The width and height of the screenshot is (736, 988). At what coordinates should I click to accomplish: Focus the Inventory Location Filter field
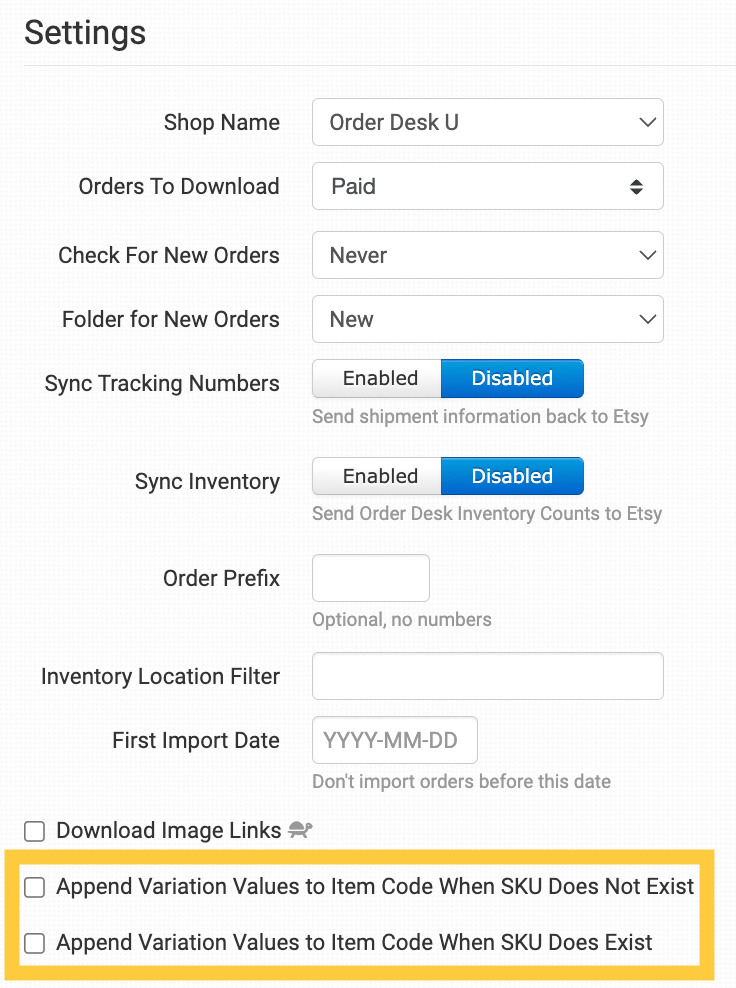pos(488,676)
